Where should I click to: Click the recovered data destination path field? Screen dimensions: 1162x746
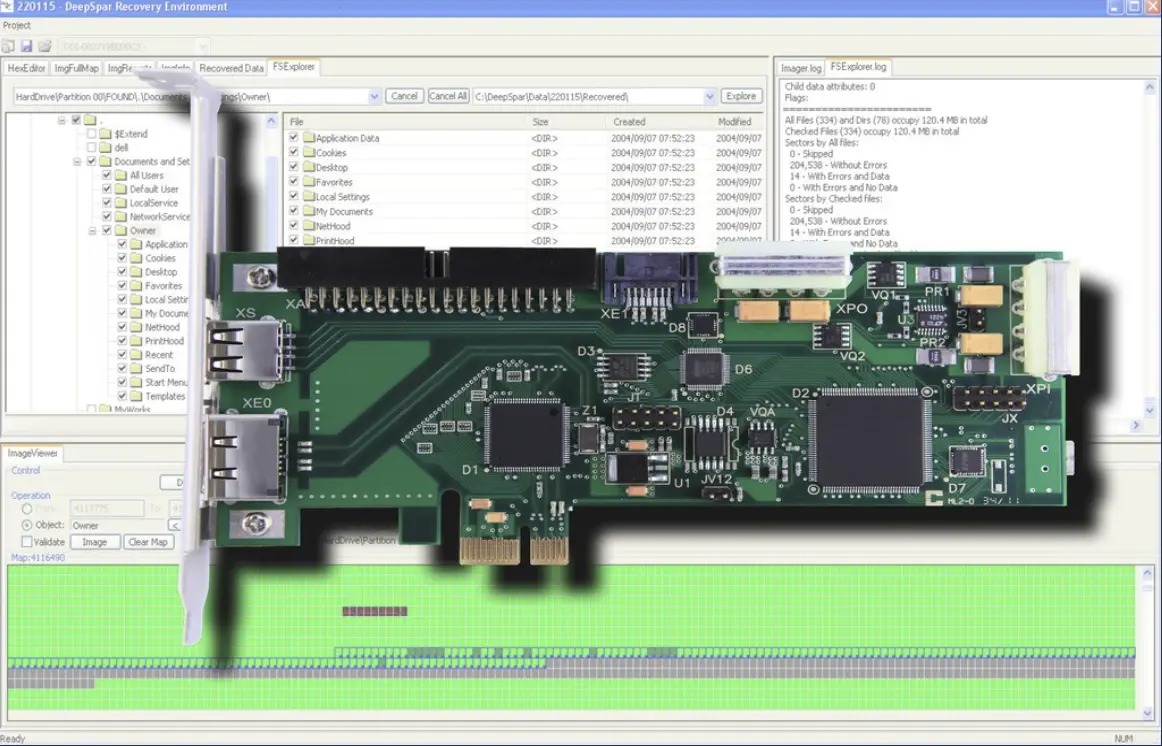coord(550,95)
